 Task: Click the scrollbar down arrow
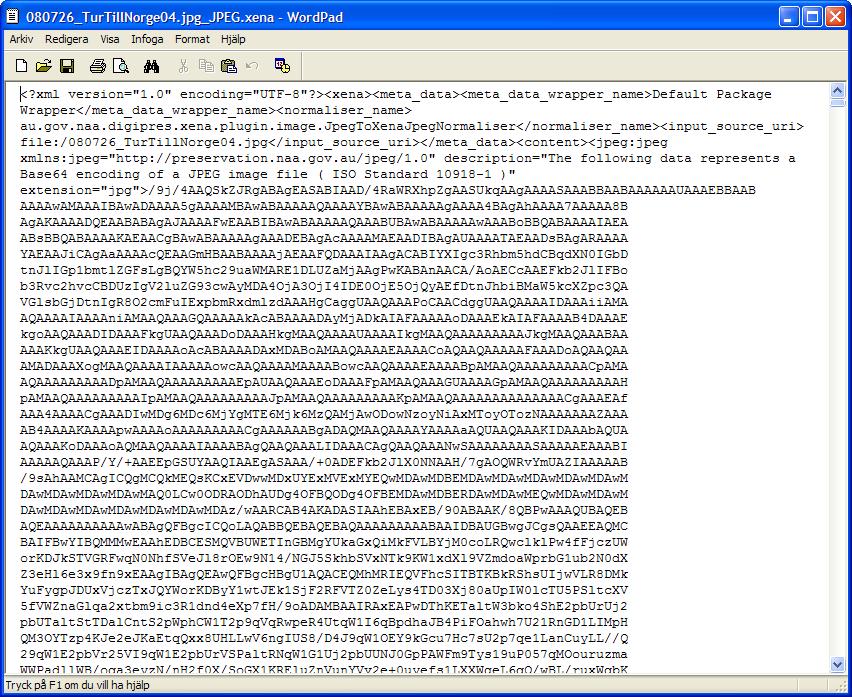pos(837,664)
